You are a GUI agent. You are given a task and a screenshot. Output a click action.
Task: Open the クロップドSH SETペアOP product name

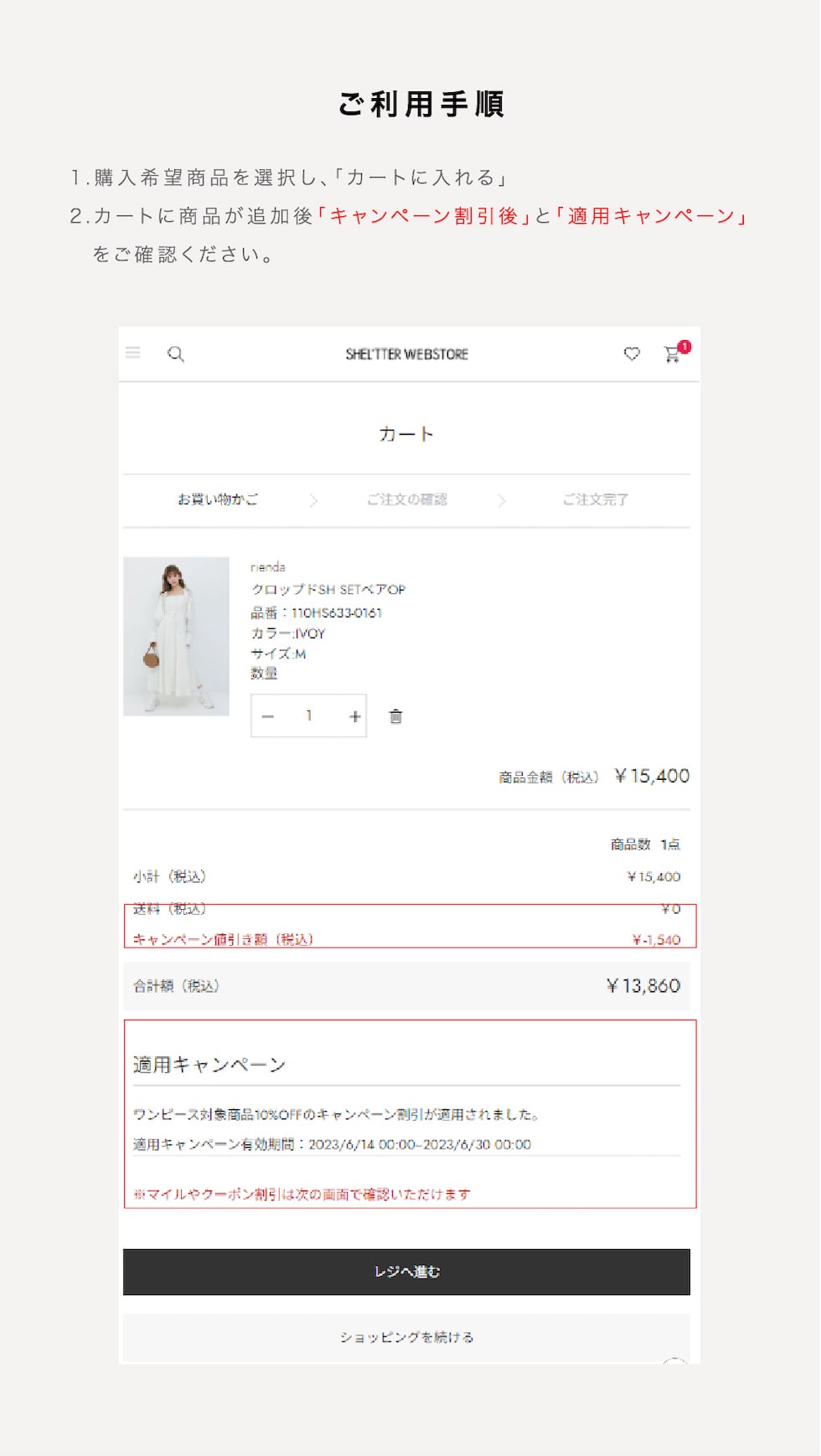(x=328, y=590)
